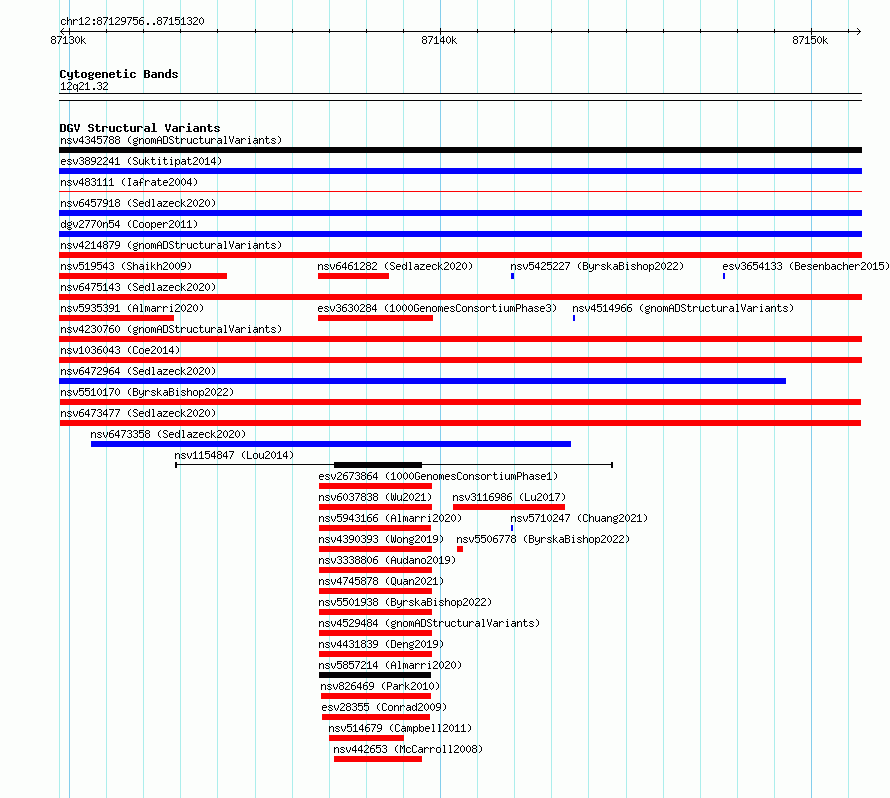Image resolution: width=890 pixels, height=798 pixels.
Task: Open nsv4230760 gnomADStructuralVariants entry
Action: [x=171, y=329]
